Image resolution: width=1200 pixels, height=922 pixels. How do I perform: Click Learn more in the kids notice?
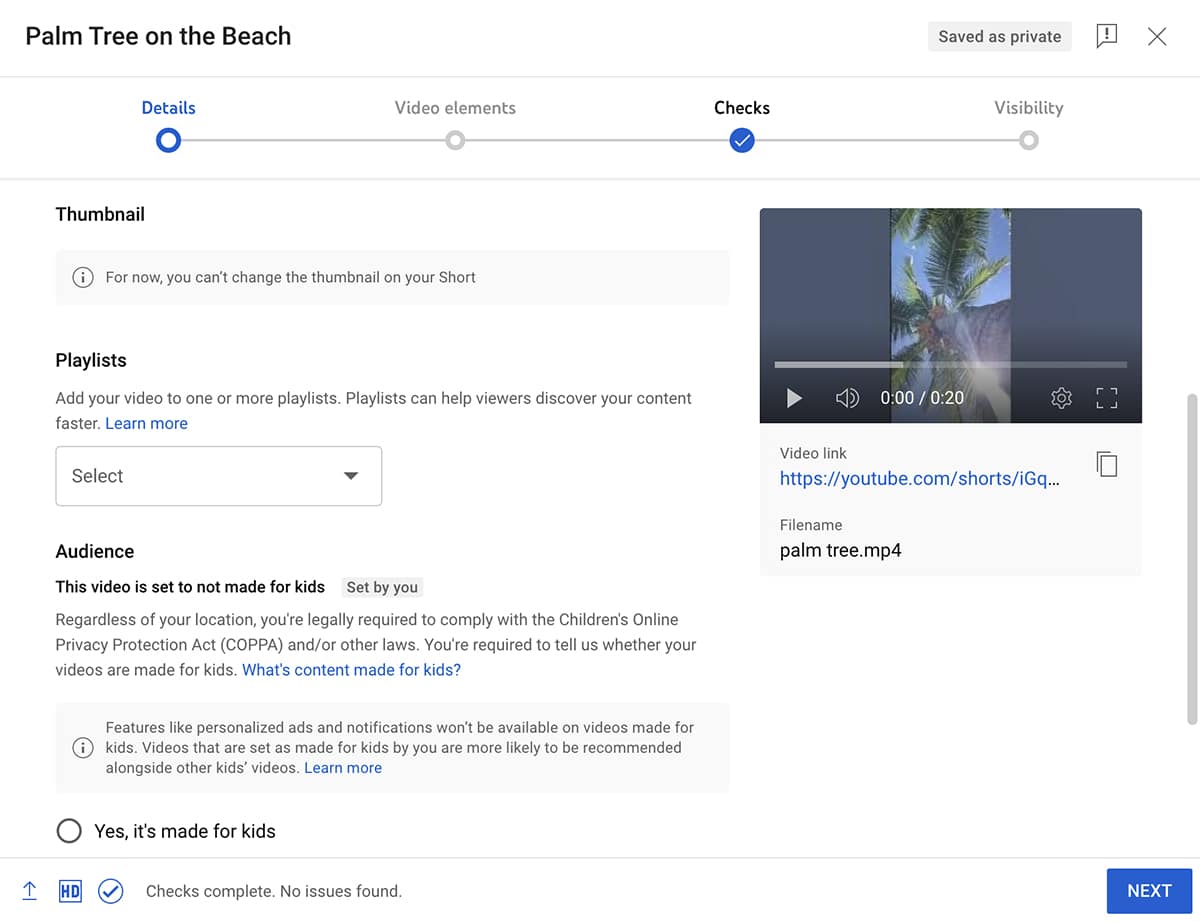[x=343, y=767]
